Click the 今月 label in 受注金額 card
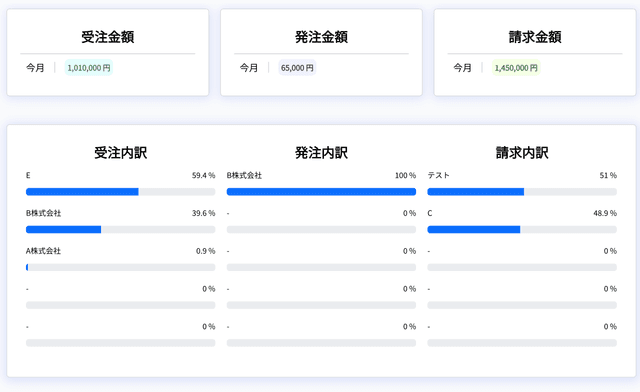Image resolution: width=640 pixels, height=392 pixels. [x=35, y=68]
